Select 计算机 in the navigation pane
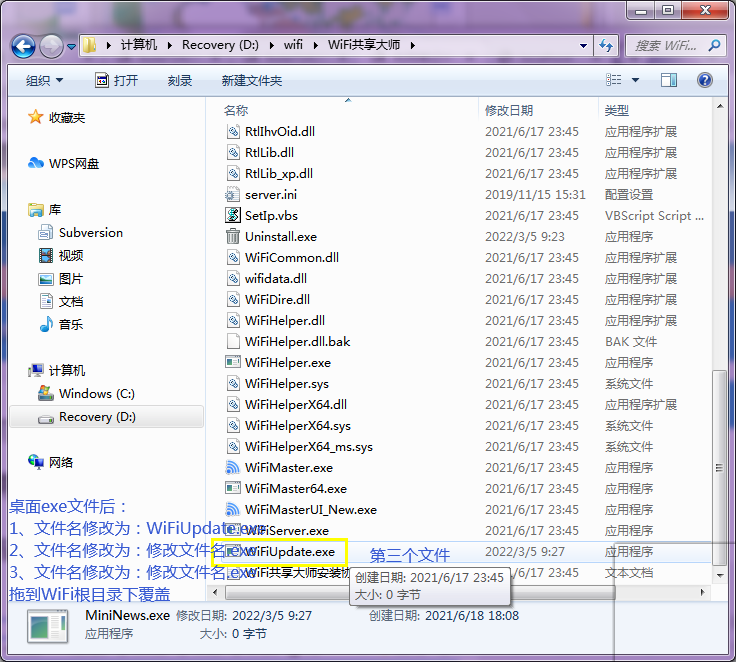This screenshot has height=662, width=736. (x=56, y=370)
